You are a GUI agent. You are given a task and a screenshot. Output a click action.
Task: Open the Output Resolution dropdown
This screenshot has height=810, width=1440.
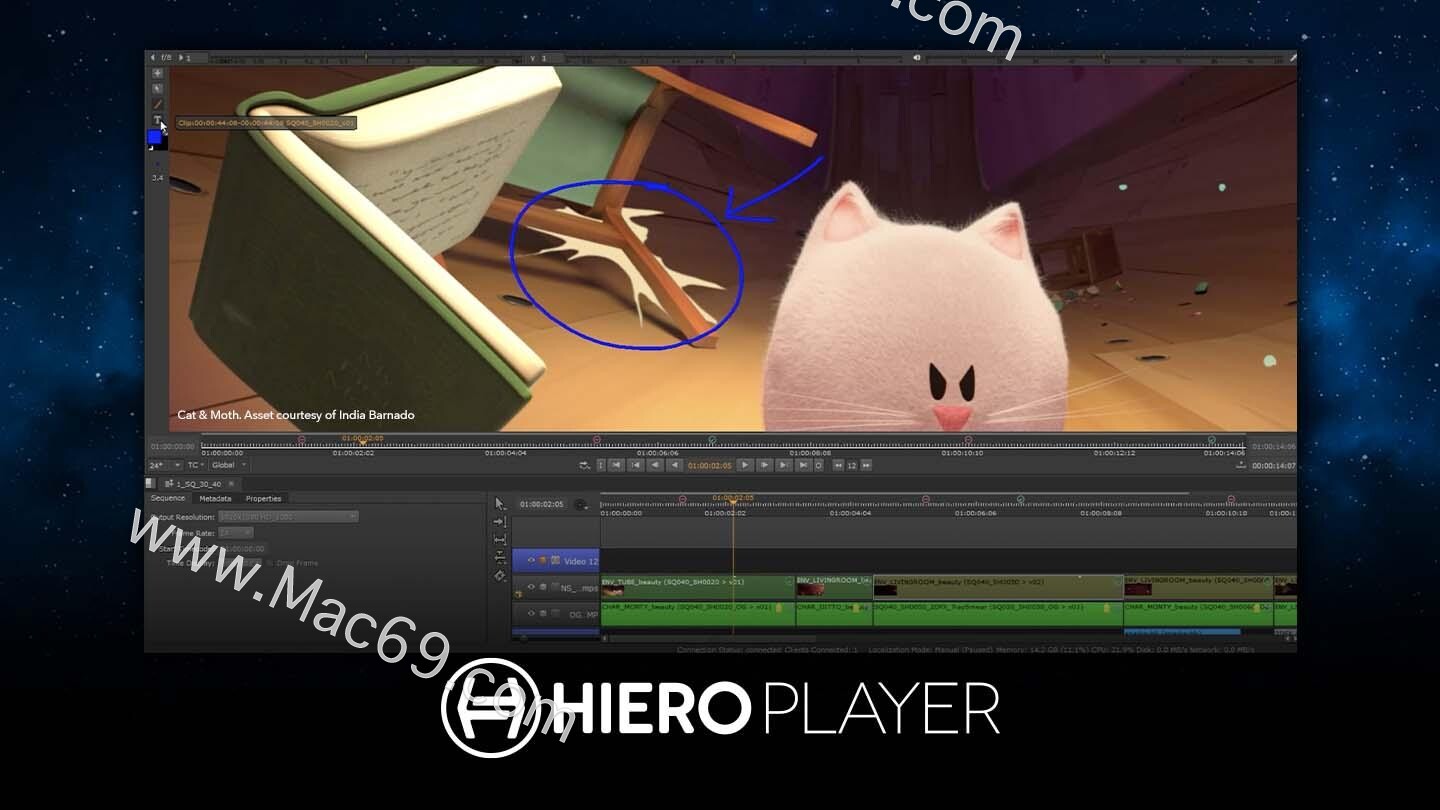(x=287, y=516)
